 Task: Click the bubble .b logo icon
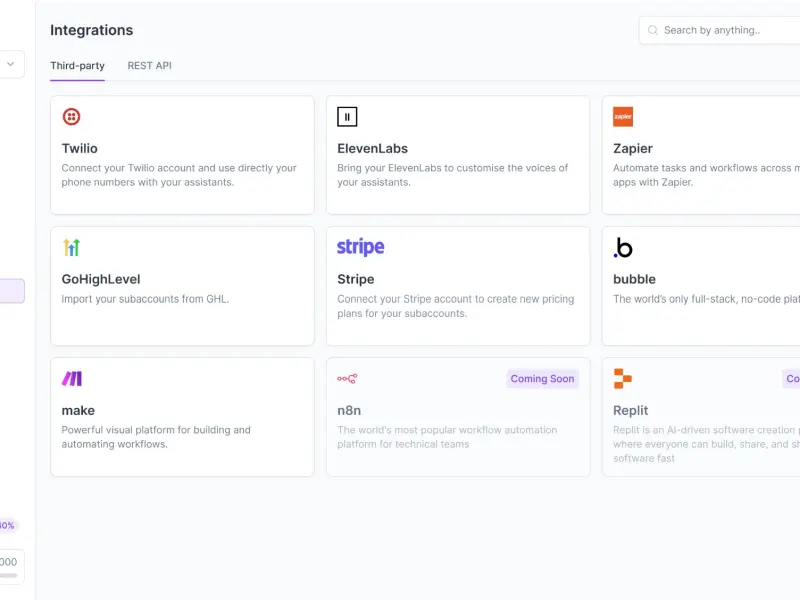(623, 247)
